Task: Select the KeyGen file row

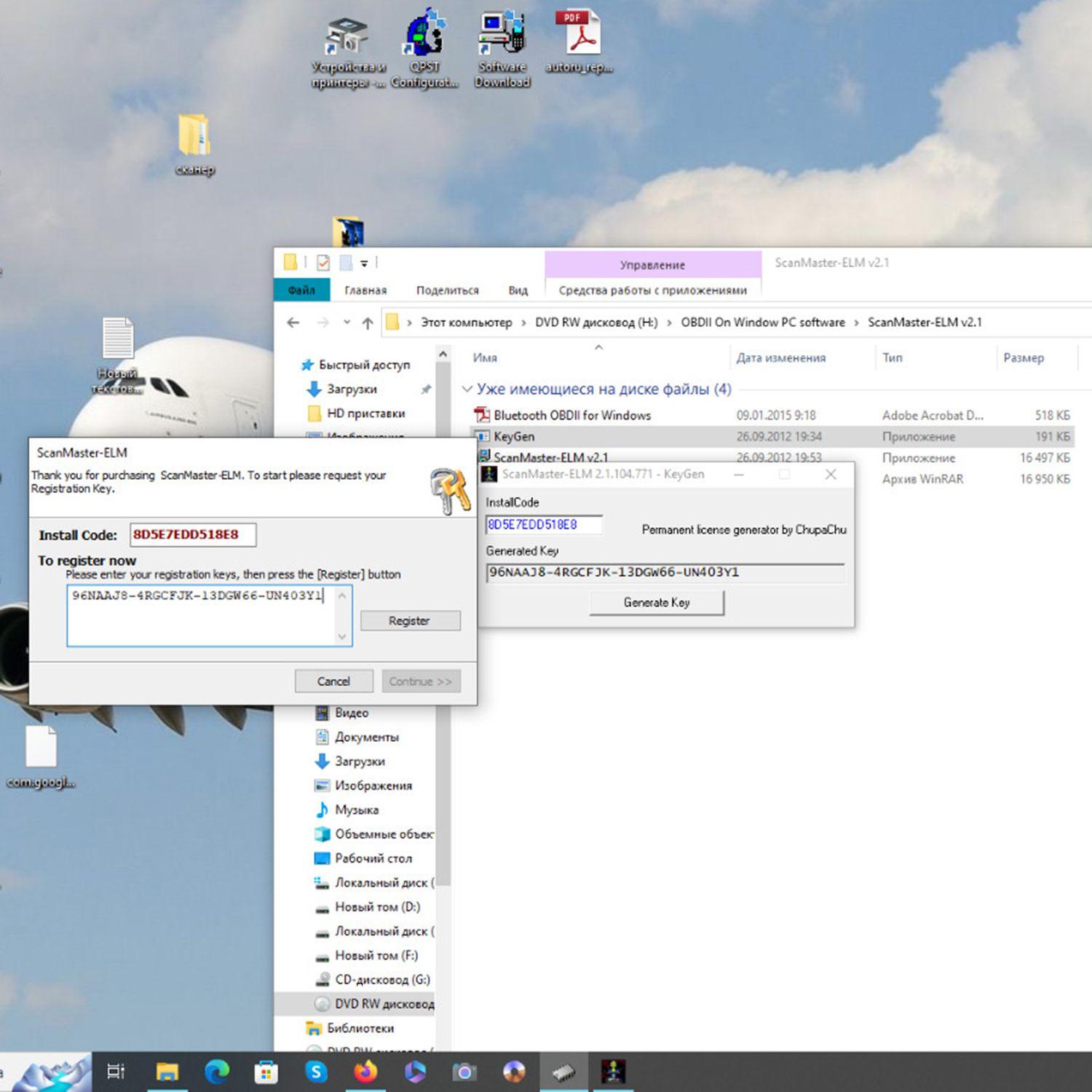Action: (773, 436)
